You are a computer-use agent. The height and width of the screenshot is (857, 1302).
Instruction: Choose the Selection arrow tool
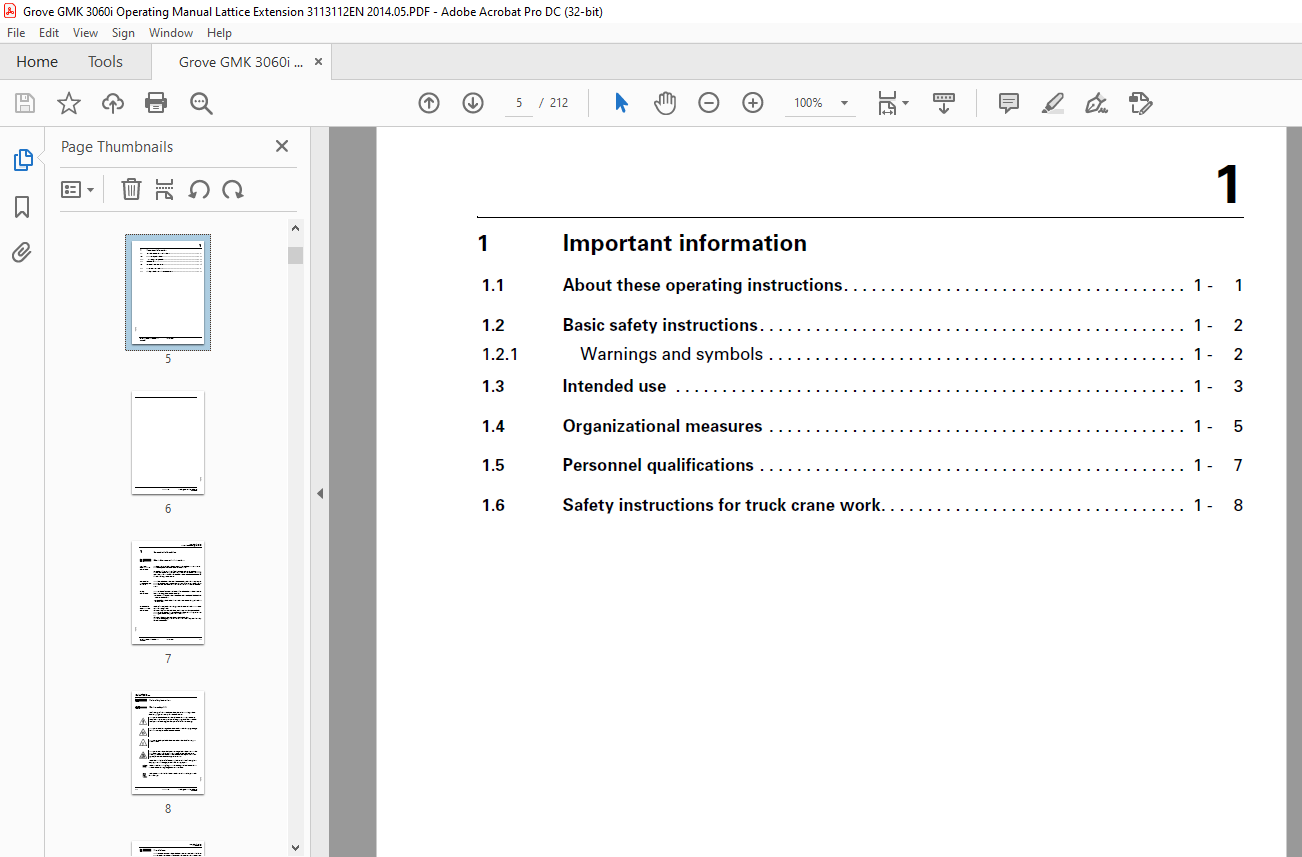click(x=621, y=103)
